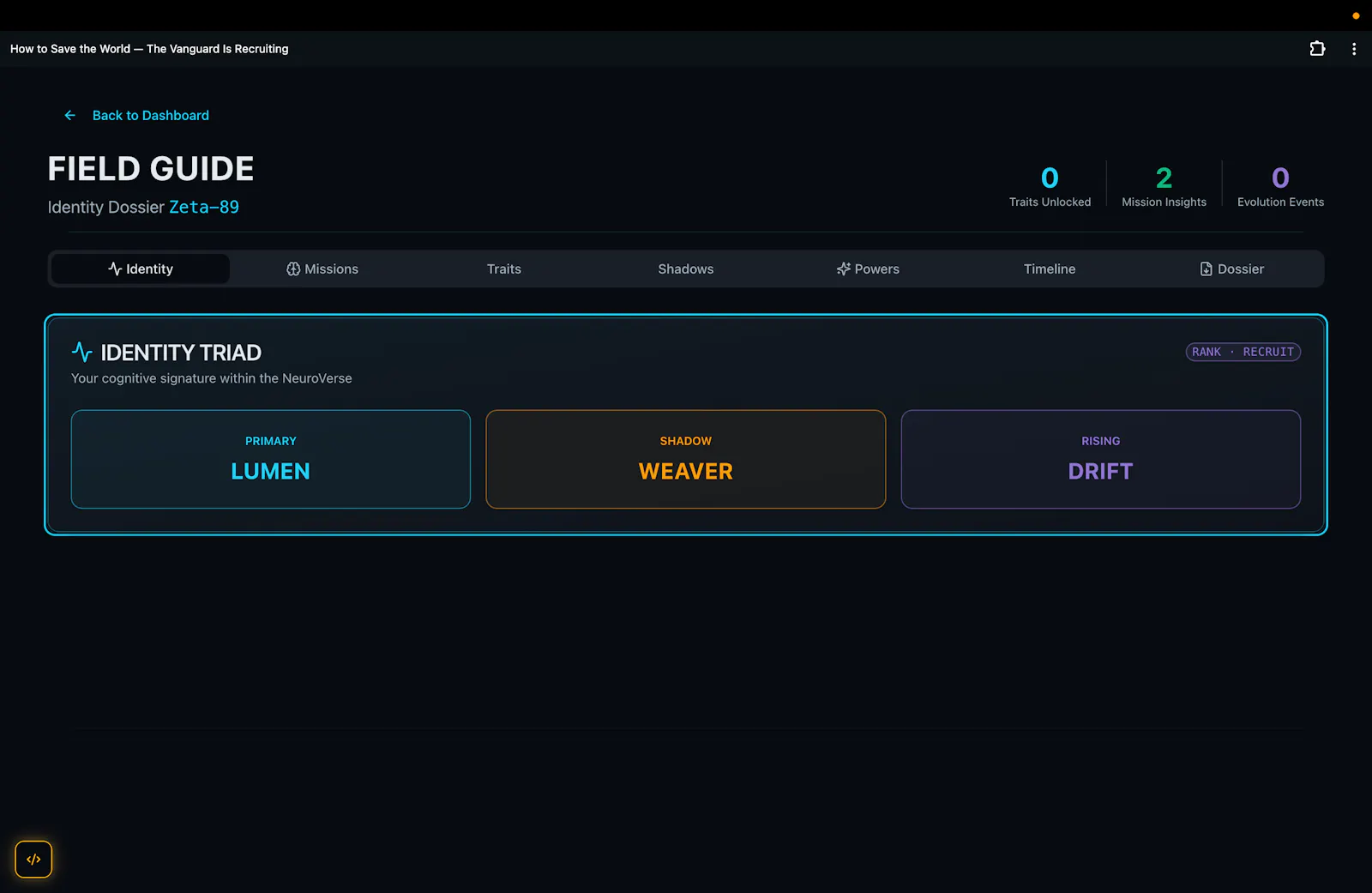
Task: Switch to the Shadows tab
Action: coord(686,269)
